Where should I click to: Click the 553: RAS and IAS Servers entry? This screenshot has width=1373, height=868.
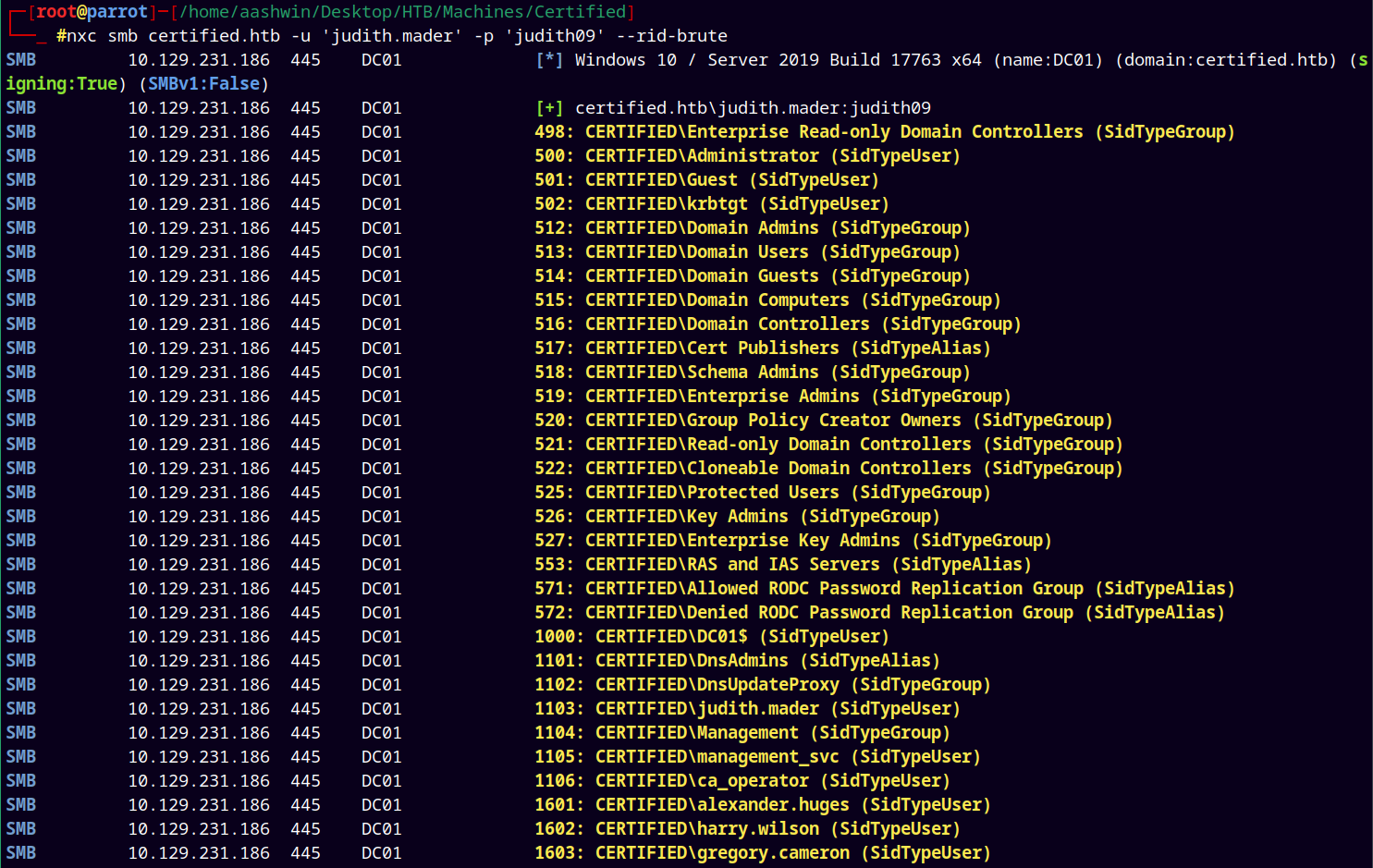coord(783,565)
